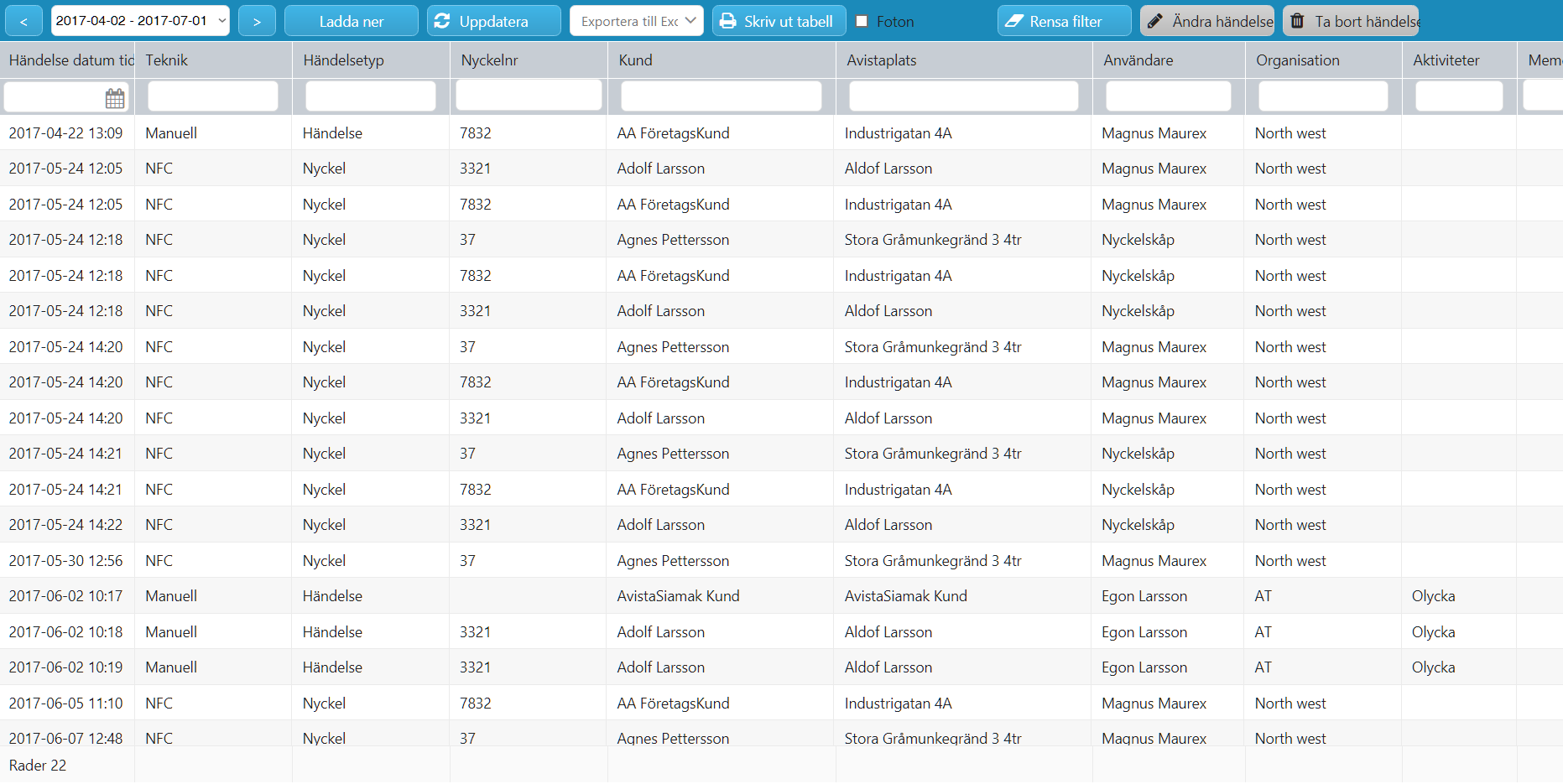
Task: Sort by Händelse datum tid column header
Action: click(67, 60)
